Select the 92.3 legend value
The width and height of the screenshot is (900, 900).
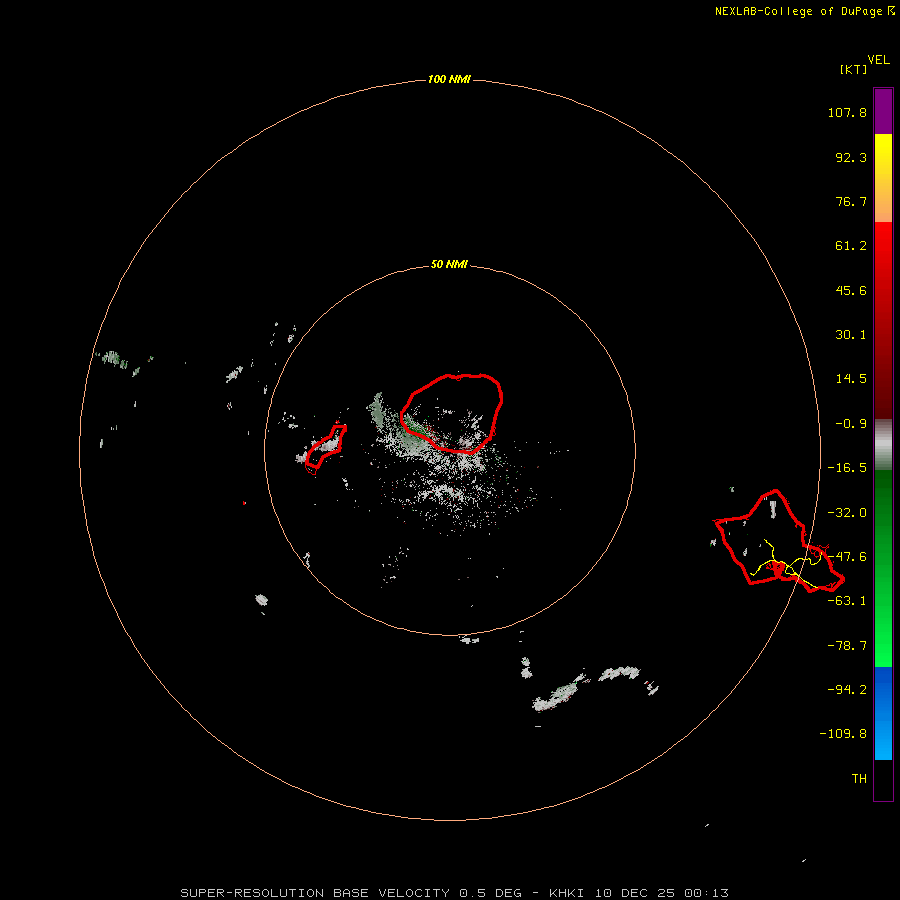tap(851, 157)
